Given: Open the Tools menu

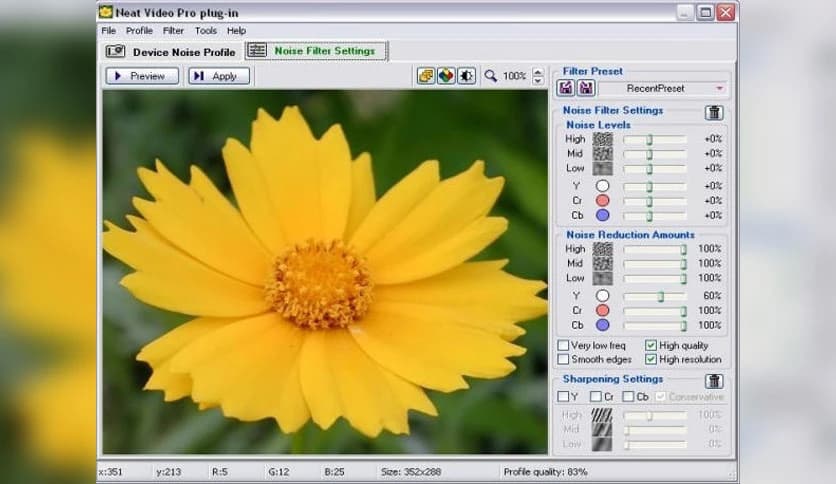Looking at the screenshot, I should click(206, 30).
